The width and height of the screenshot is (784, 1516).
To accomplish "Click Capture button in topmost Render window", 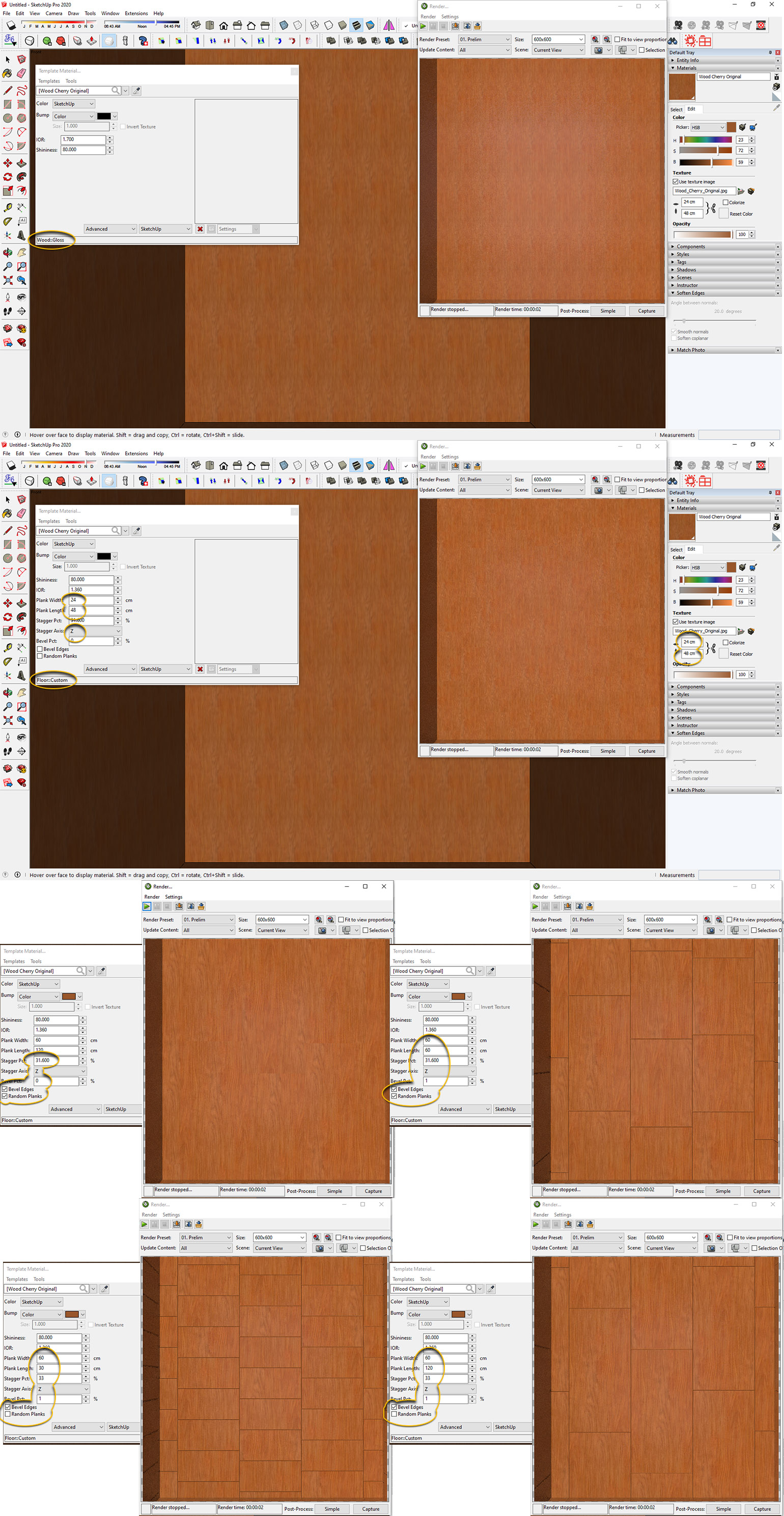I will click(x=647, y=311).
